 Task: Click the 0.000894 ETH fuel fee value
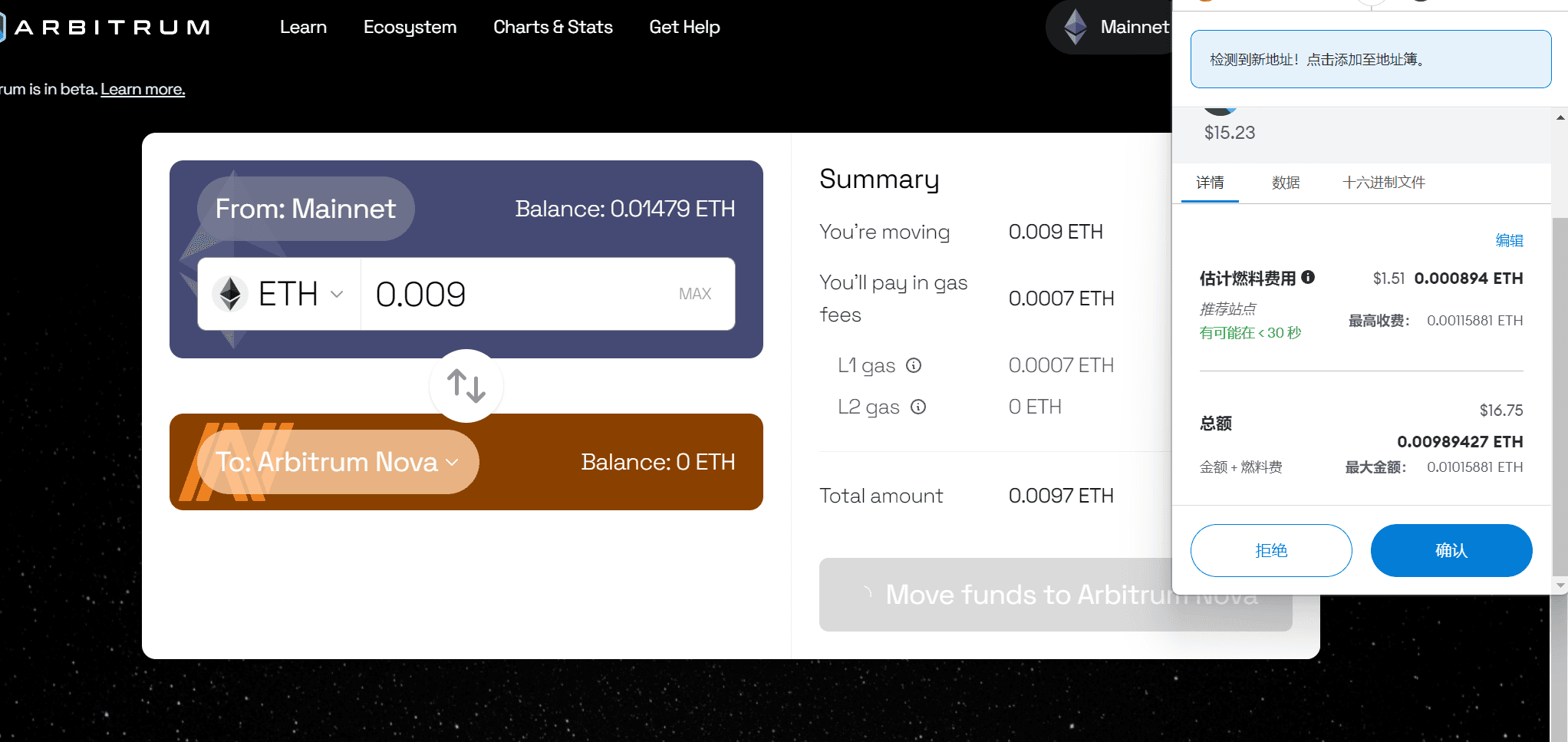click(1468, 278)
